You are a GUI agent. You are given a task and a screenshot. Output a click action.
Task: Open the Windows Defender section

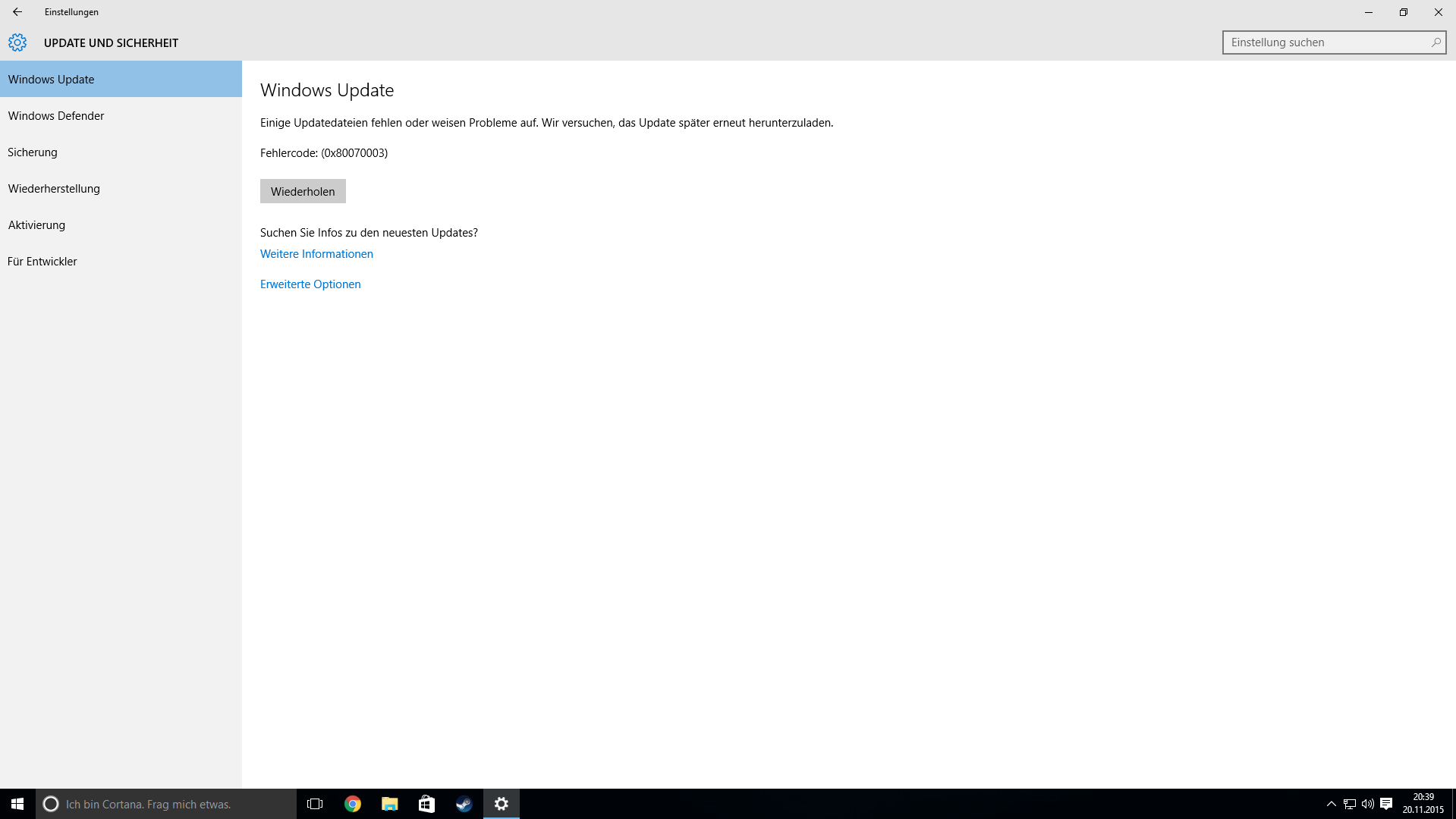(121, 115)
